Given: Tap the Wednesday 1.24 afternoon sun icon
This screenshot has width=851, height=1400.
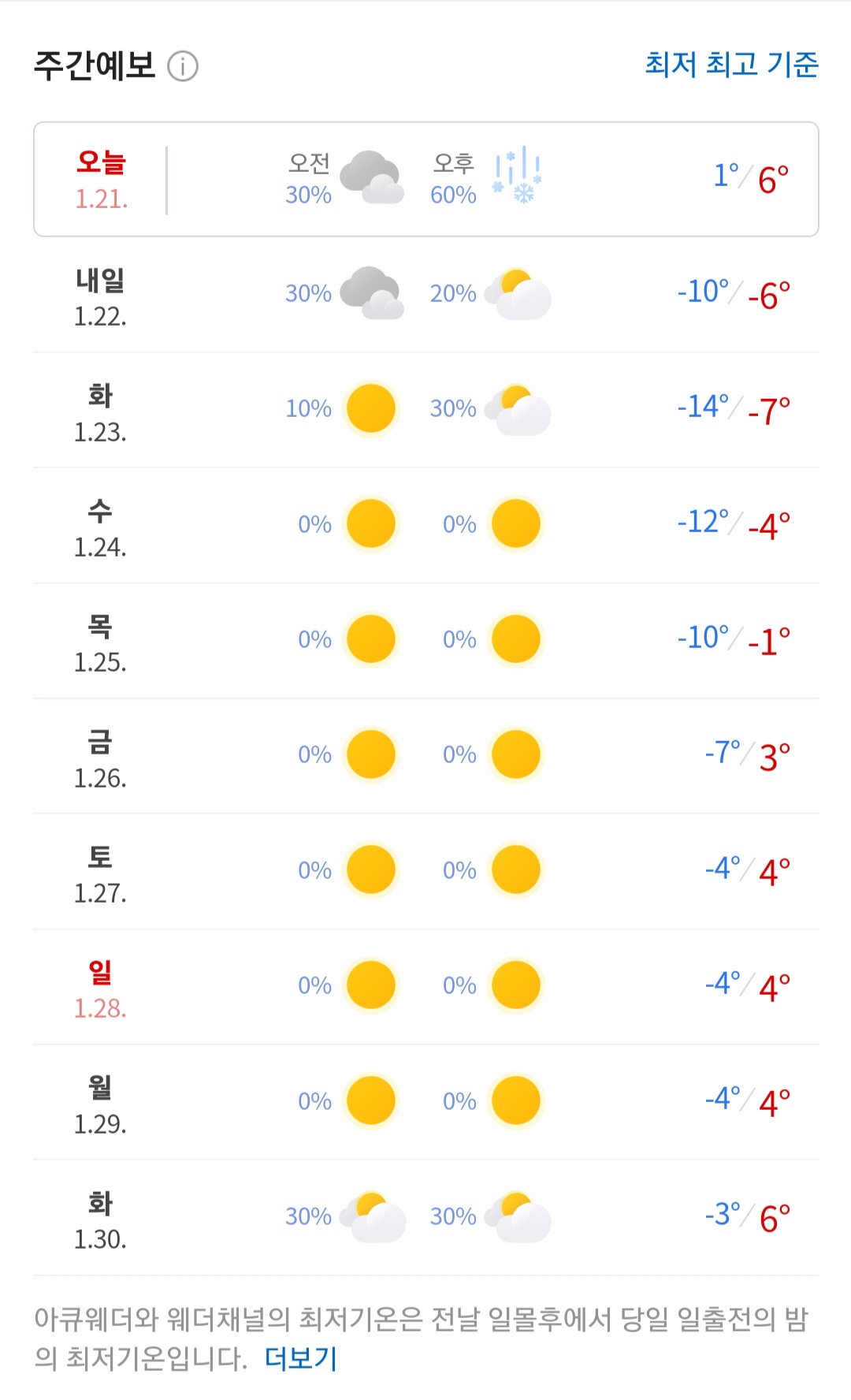Looking at the screenshot, I should point(516,523).
